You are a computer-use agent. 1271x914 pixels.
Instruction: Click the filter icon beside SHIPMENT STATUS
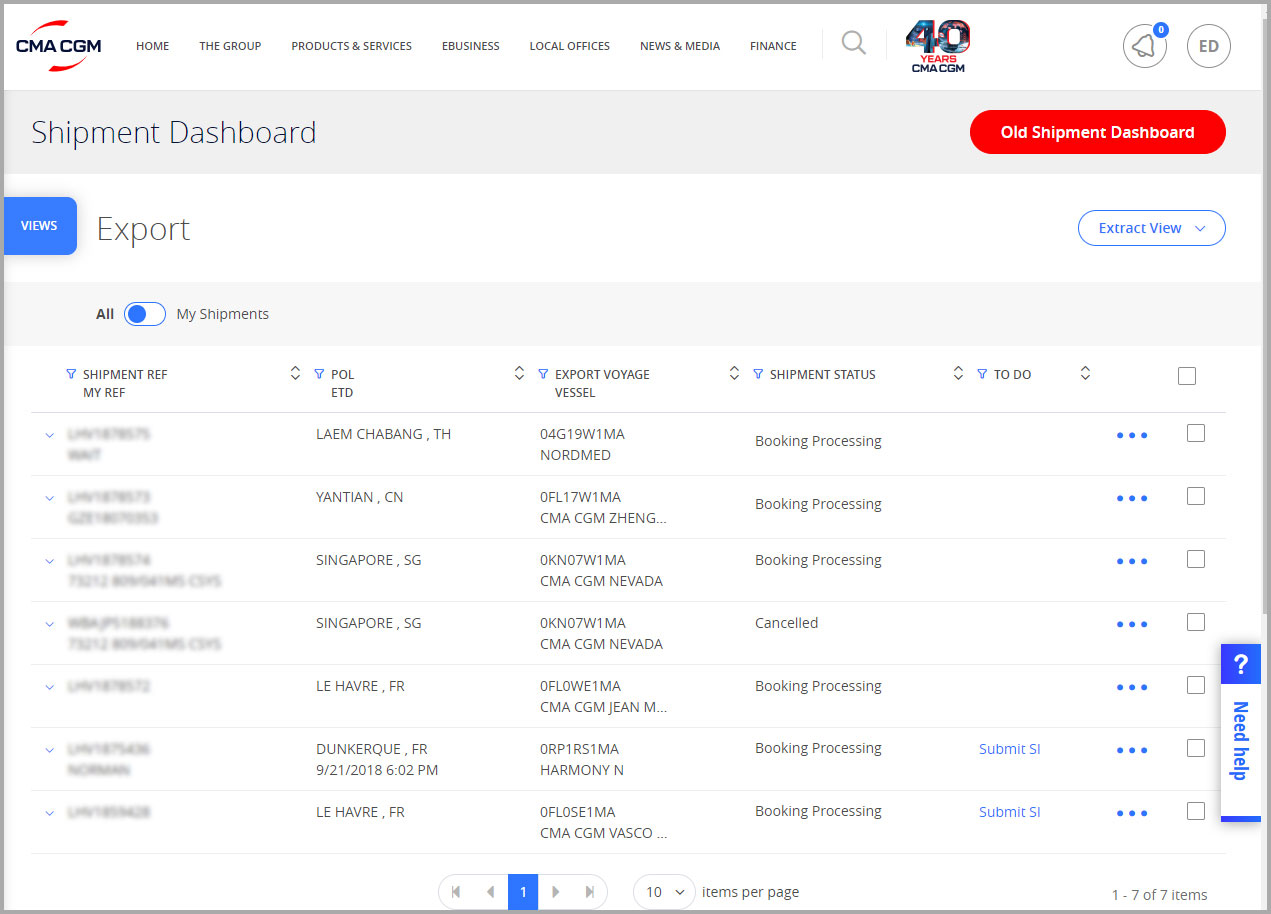pyautogui.click(x=758, y=374)
